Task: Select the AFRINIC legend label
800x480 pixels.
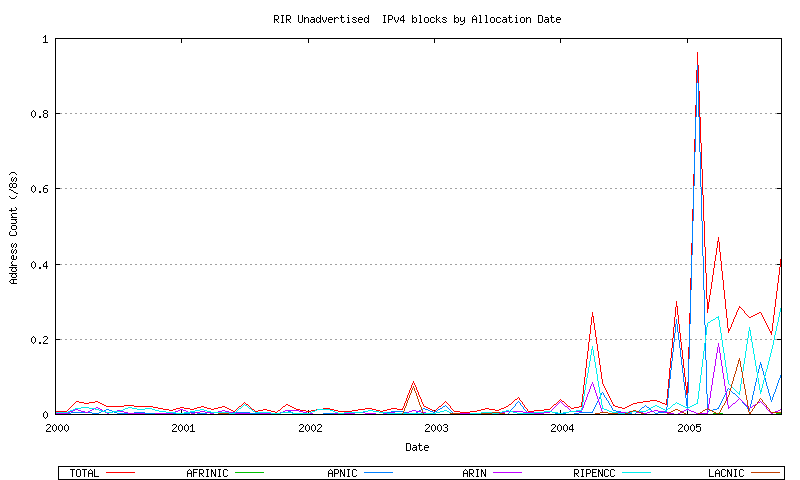Action: coord(207,473)
